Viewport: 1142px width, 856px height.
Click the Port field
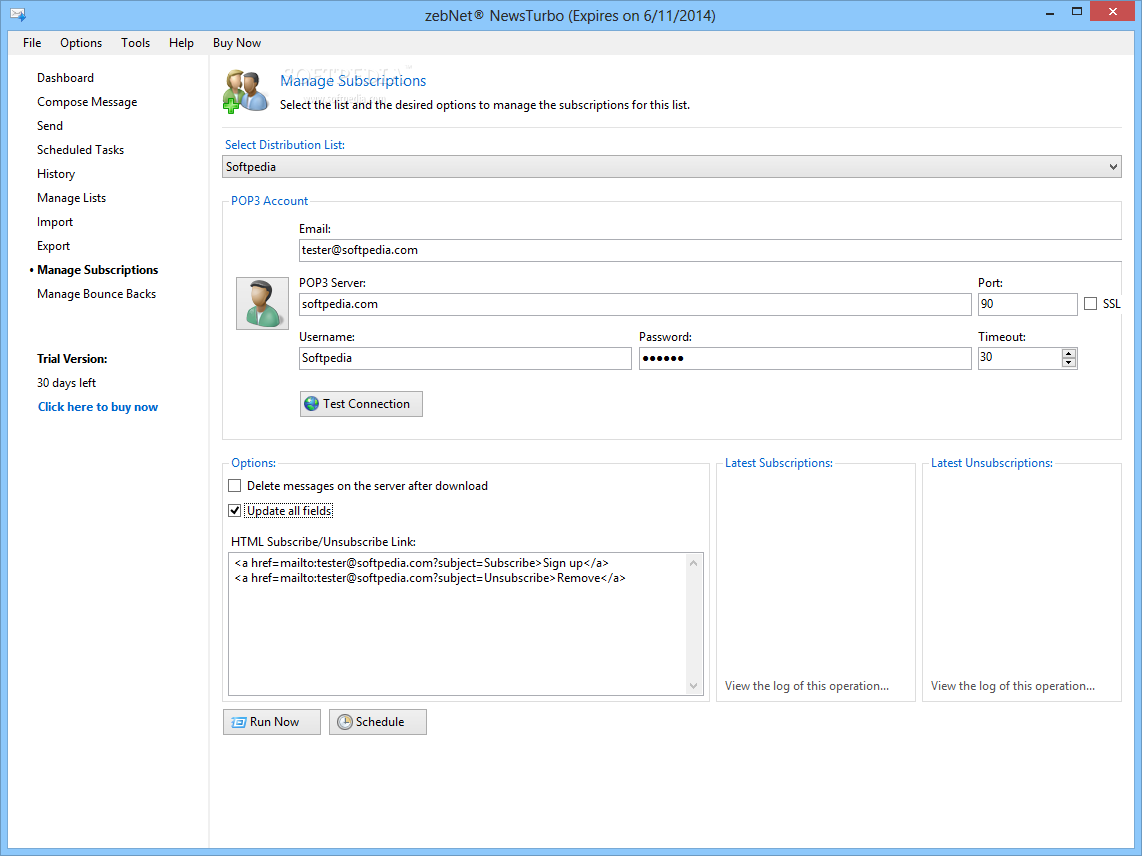click(1028, 304)
